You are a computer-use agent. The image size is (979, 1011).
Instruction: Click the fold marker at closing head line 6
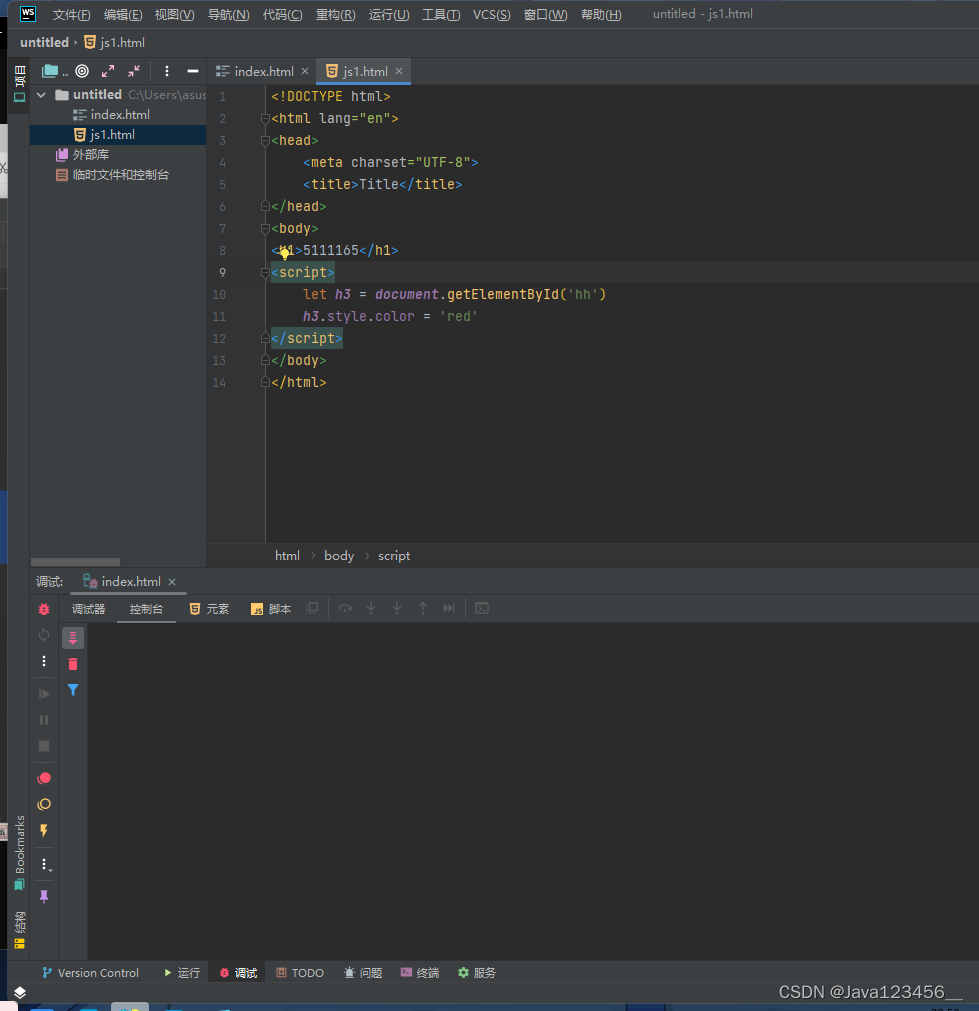(265, 206)
